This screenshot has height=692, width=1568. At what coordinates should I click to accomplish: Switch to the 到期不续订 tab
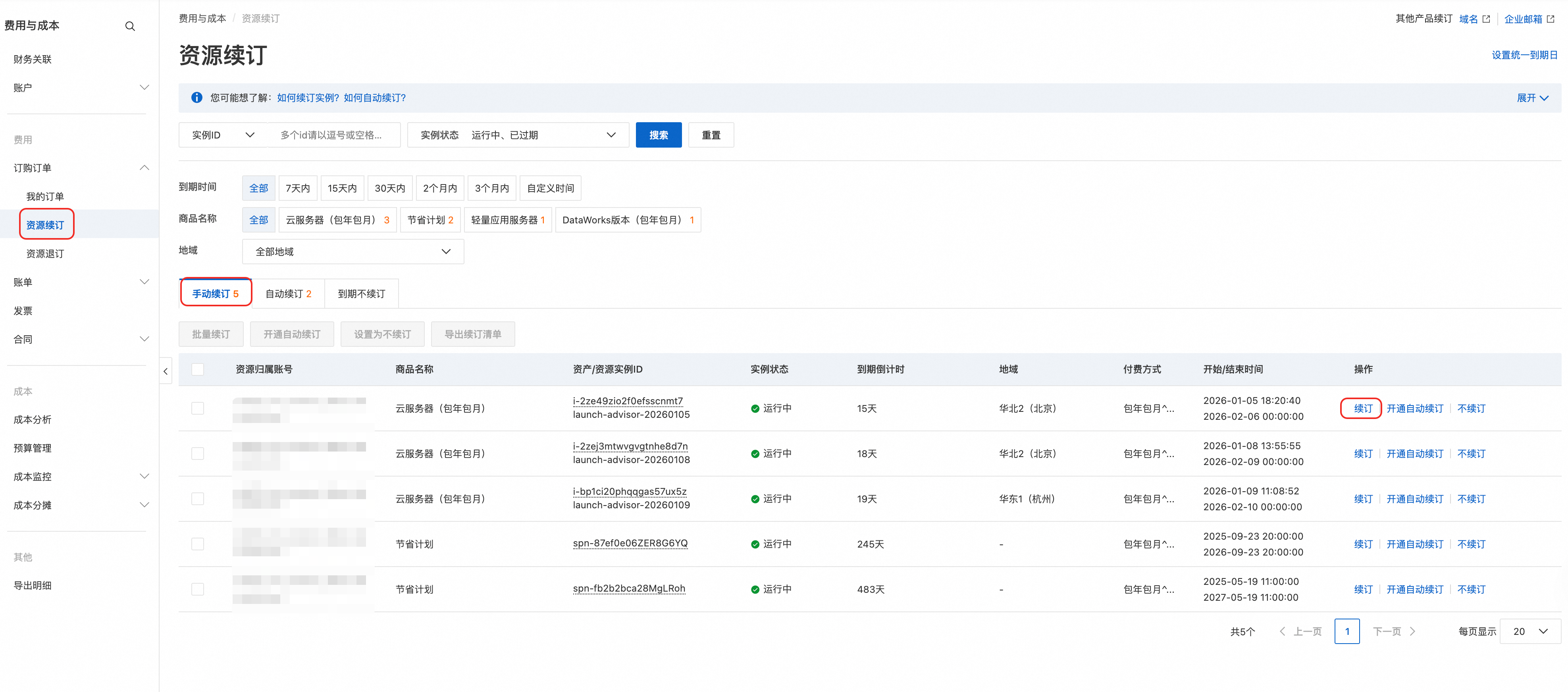click(361, 294)
